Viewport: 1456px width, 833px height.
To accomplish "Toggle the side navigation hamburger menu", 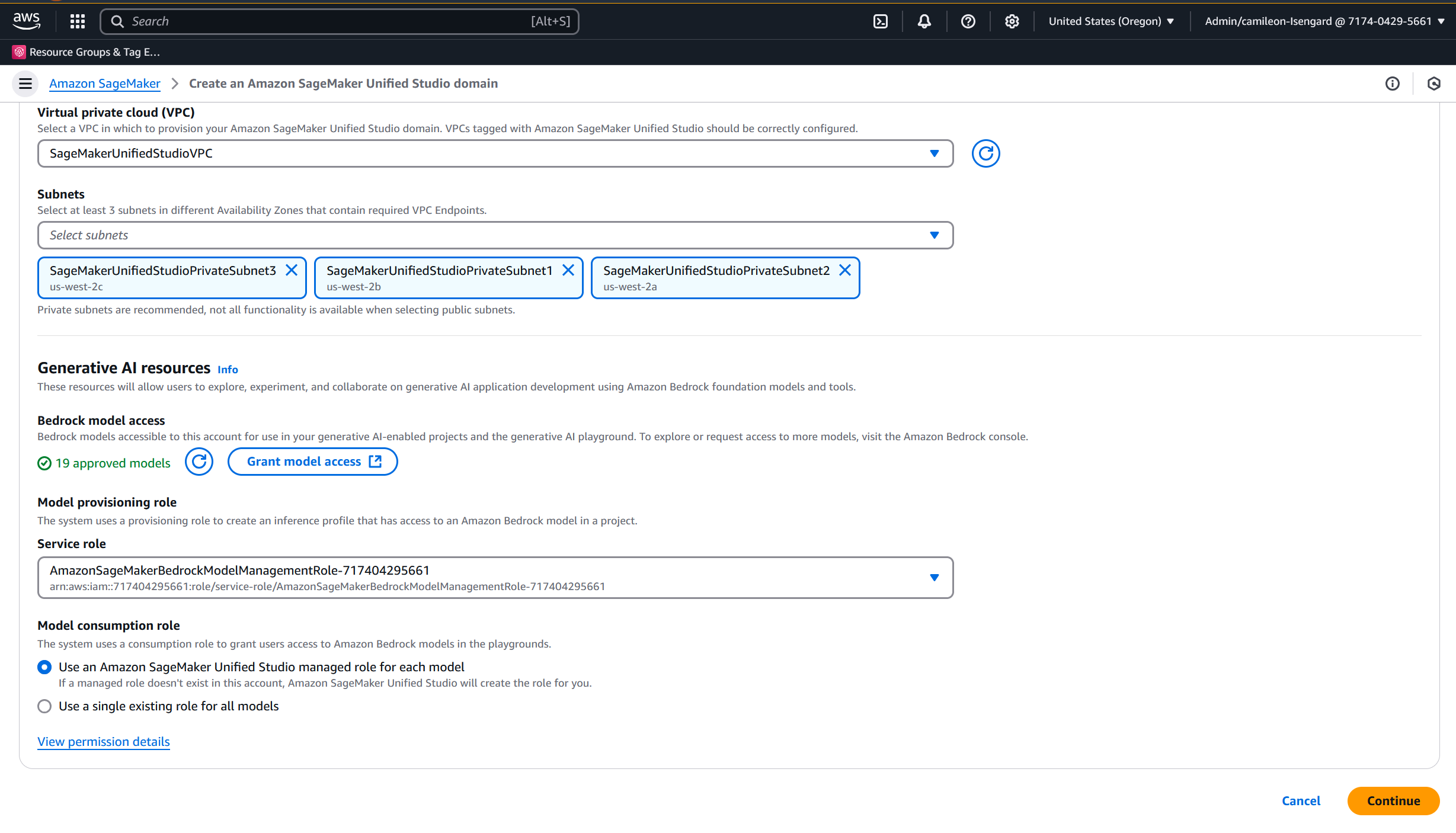I will tap(25, 84).
